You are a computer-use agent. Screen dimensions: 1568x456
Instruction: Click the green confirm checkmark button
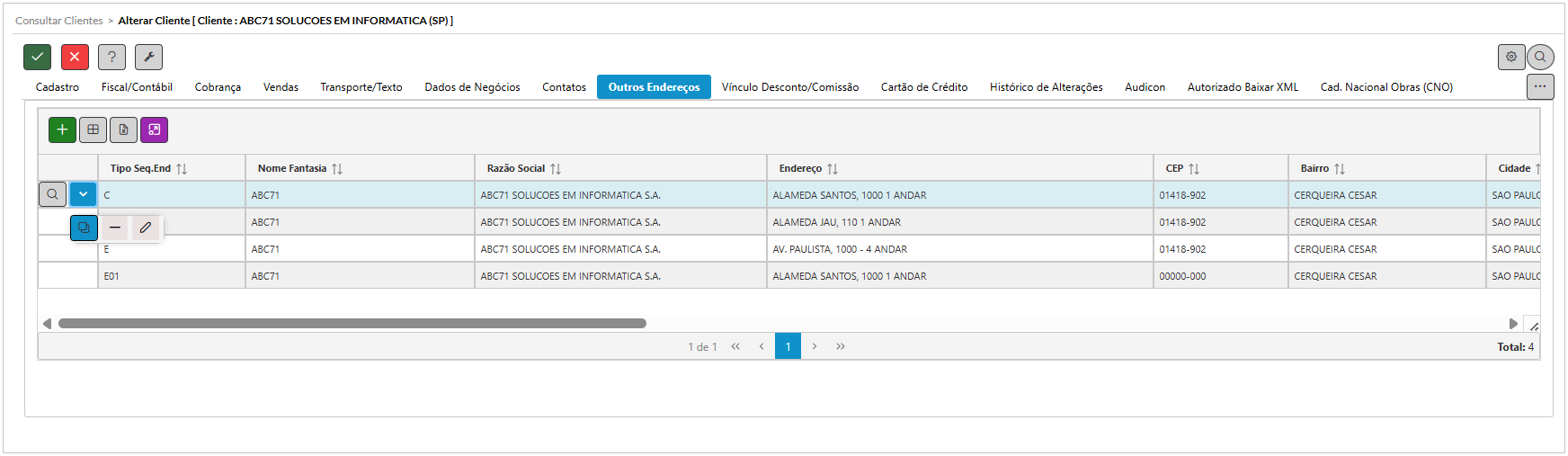pos(37,57)
